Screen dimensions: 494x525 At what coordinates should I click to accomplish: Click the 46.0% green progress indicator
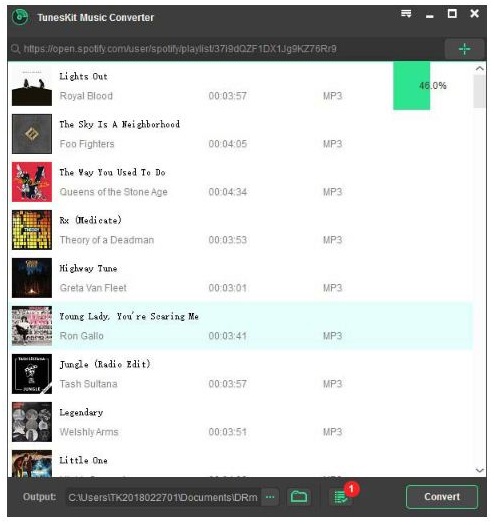[x=411, y=86]
